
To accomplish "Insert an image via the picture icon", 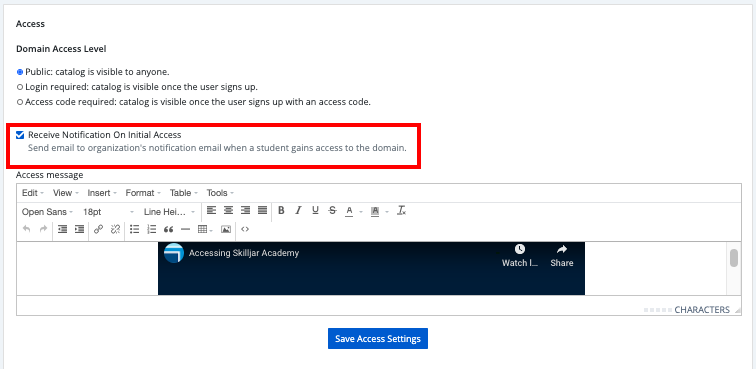I will point(226,229).
